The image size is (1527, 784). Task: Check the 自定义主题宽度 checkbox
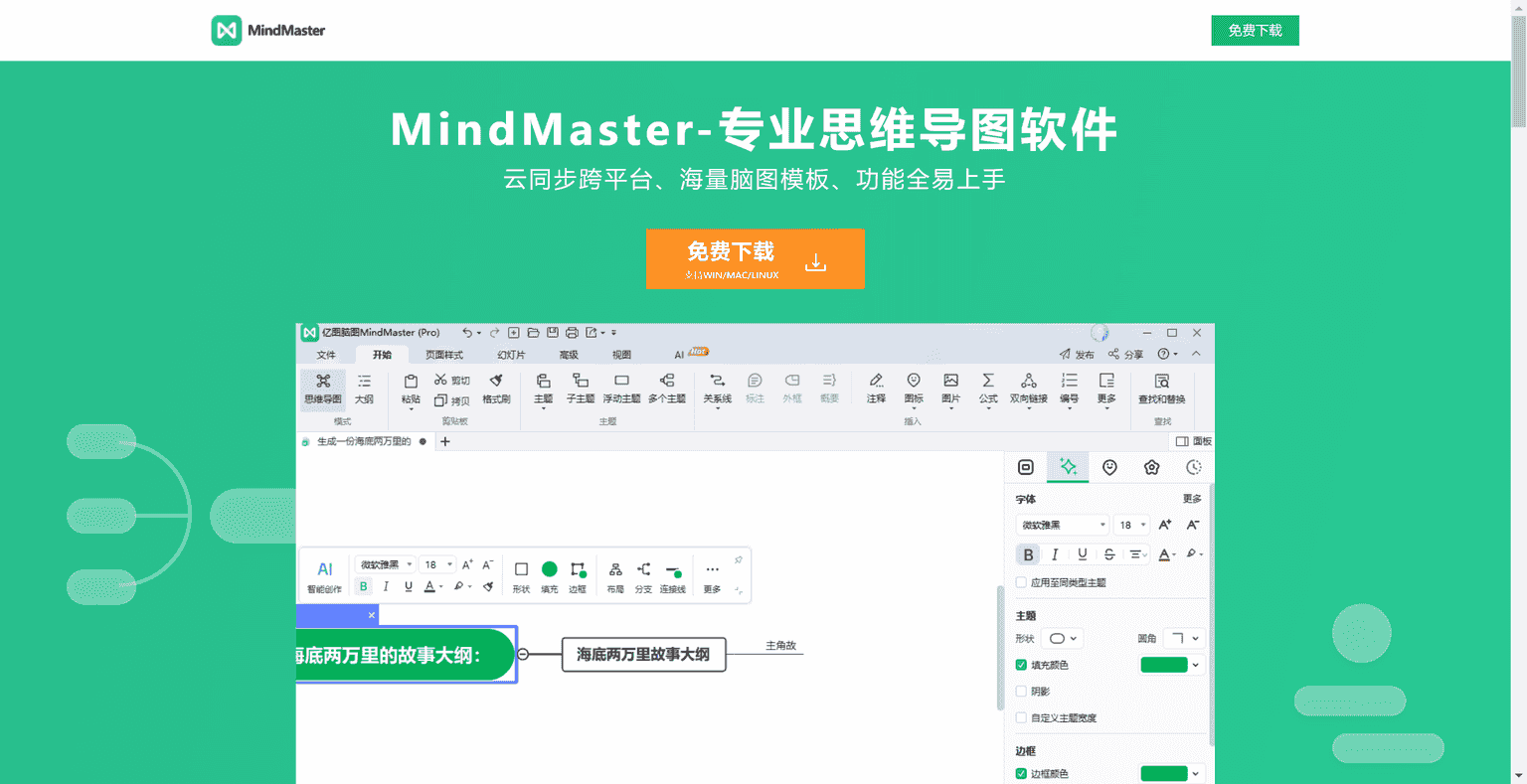click(x=1021, y=717)
